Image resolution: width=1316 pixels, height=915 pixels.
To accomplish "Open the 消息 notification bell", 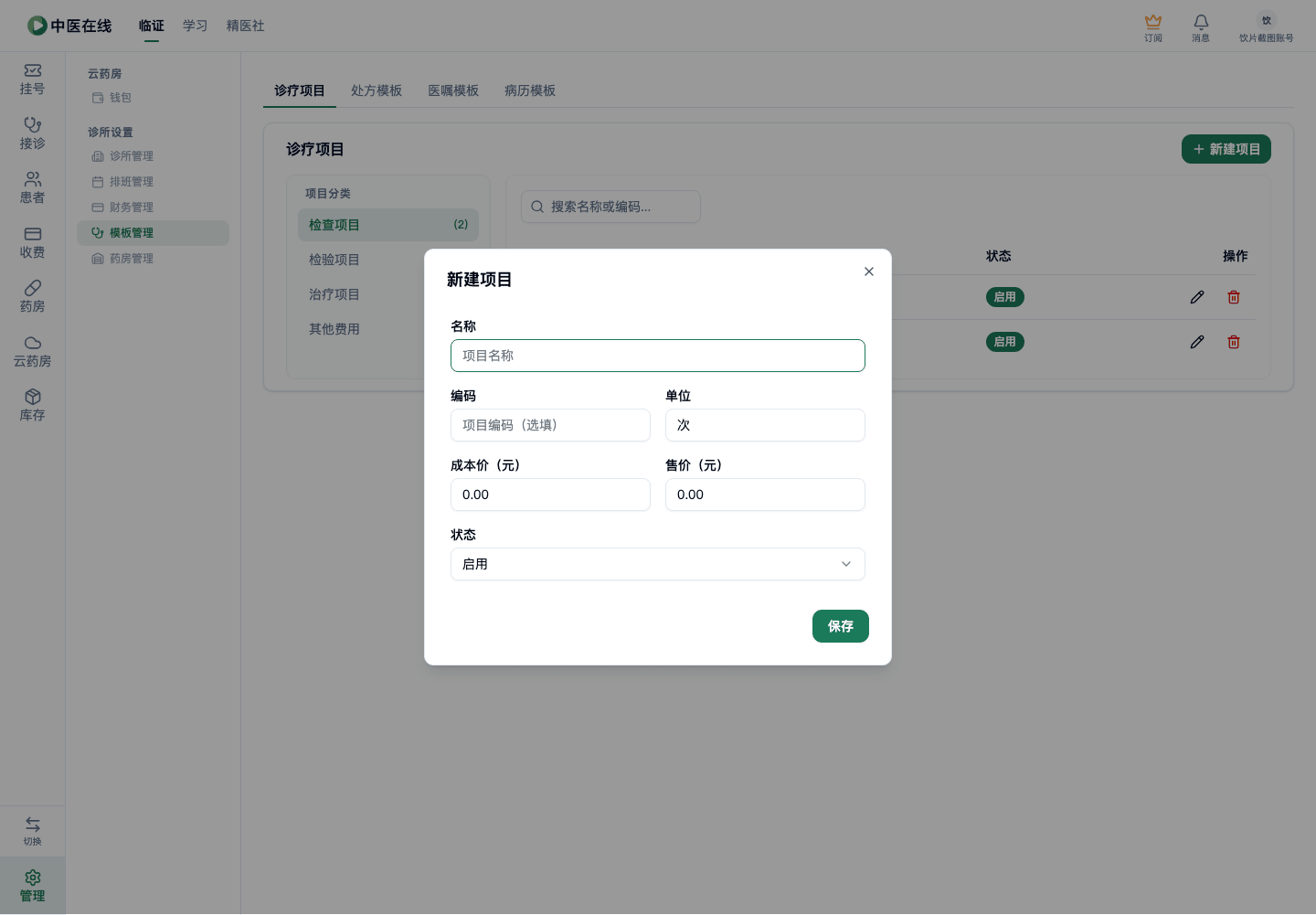I will [x=1201, y=27].
